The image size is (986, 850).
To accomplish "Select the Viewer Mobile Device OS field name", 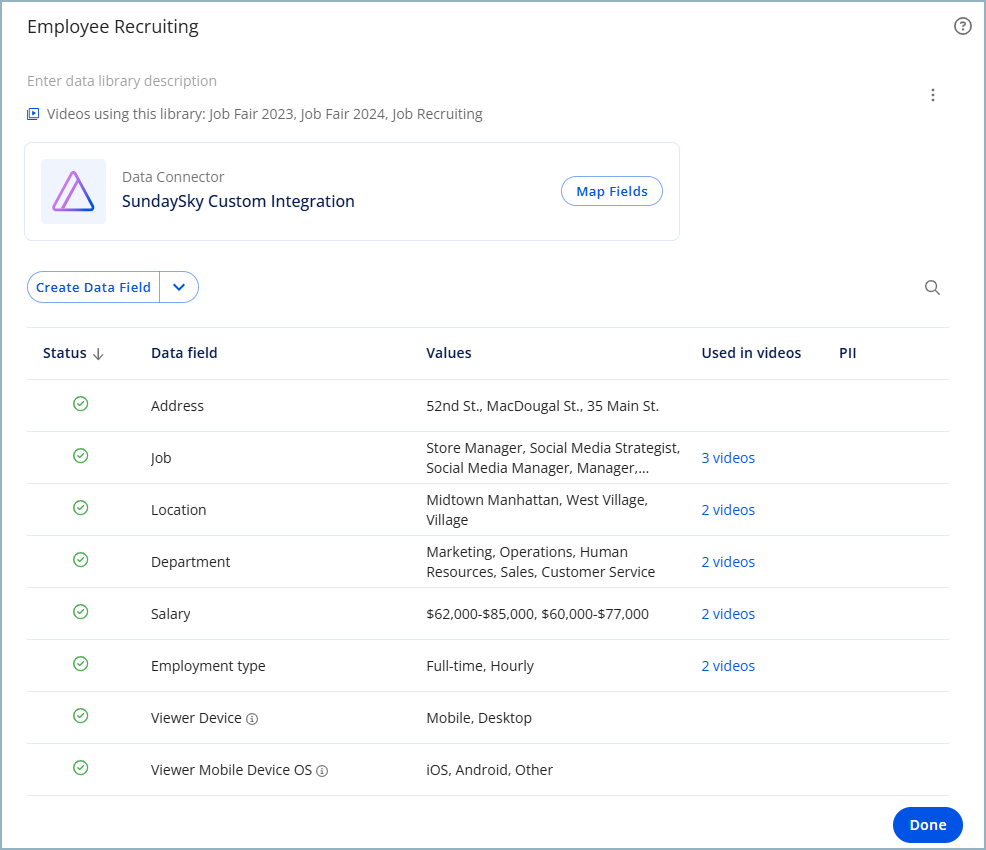I will (x=231, y=770).
